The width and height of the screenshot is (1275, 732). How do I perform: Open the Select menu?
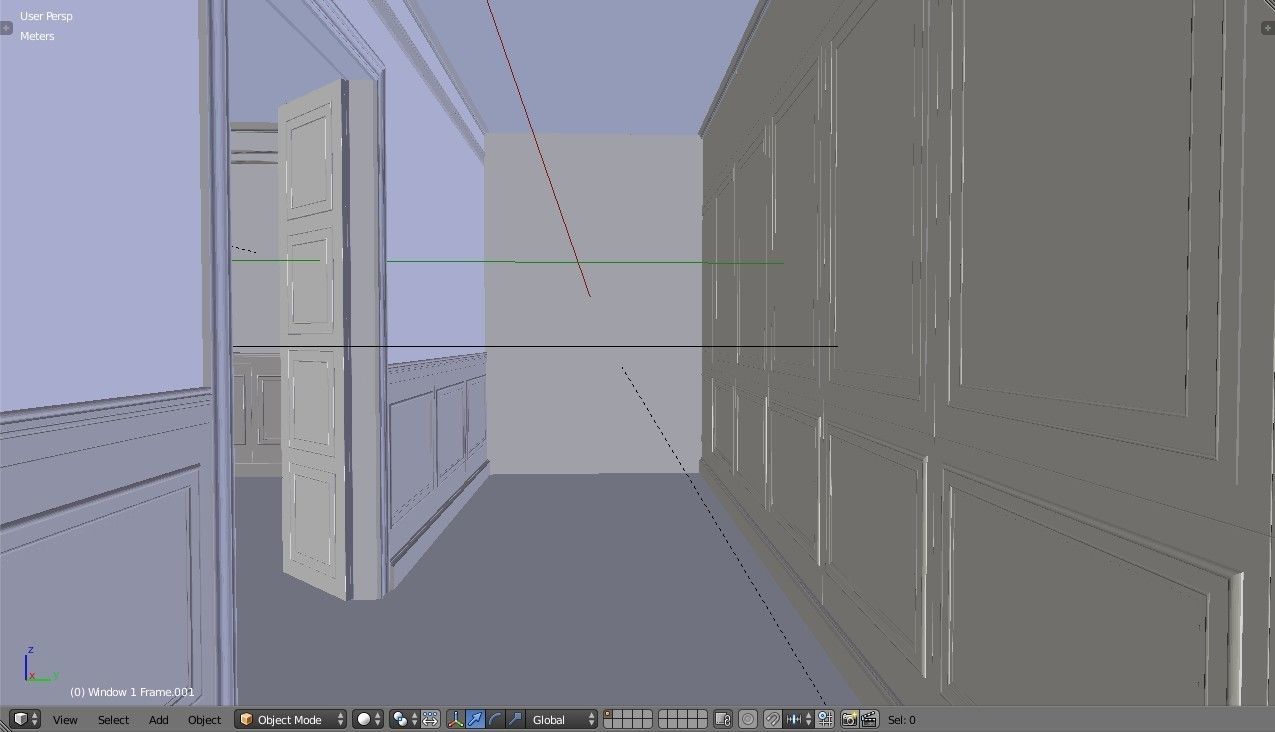pos(113,720)
